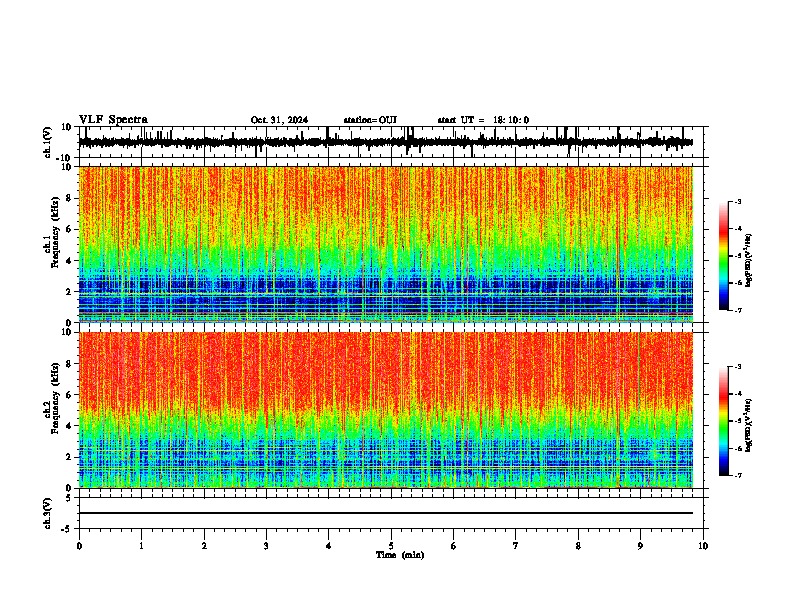Click the 'station=OUI' label
Viewport: 792px width, 612px height.
(370, 120)
